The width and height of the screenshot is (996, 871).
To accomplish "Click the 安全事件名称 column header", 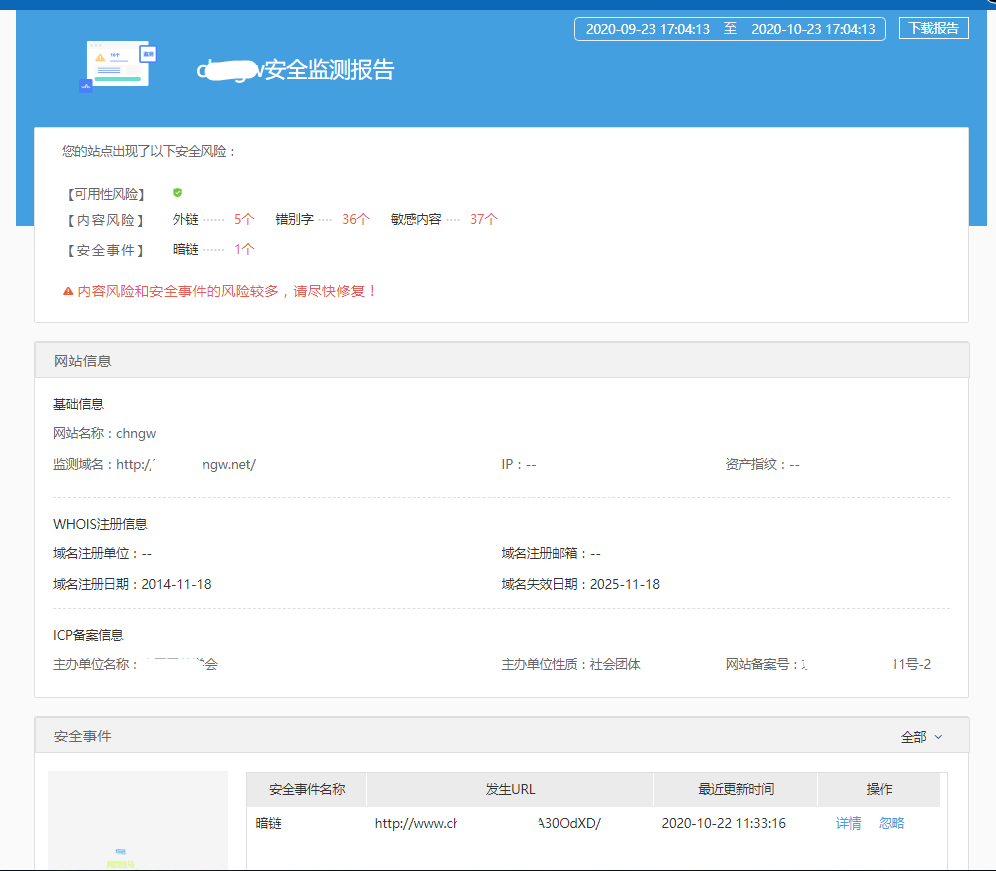I will click(307, 790).
